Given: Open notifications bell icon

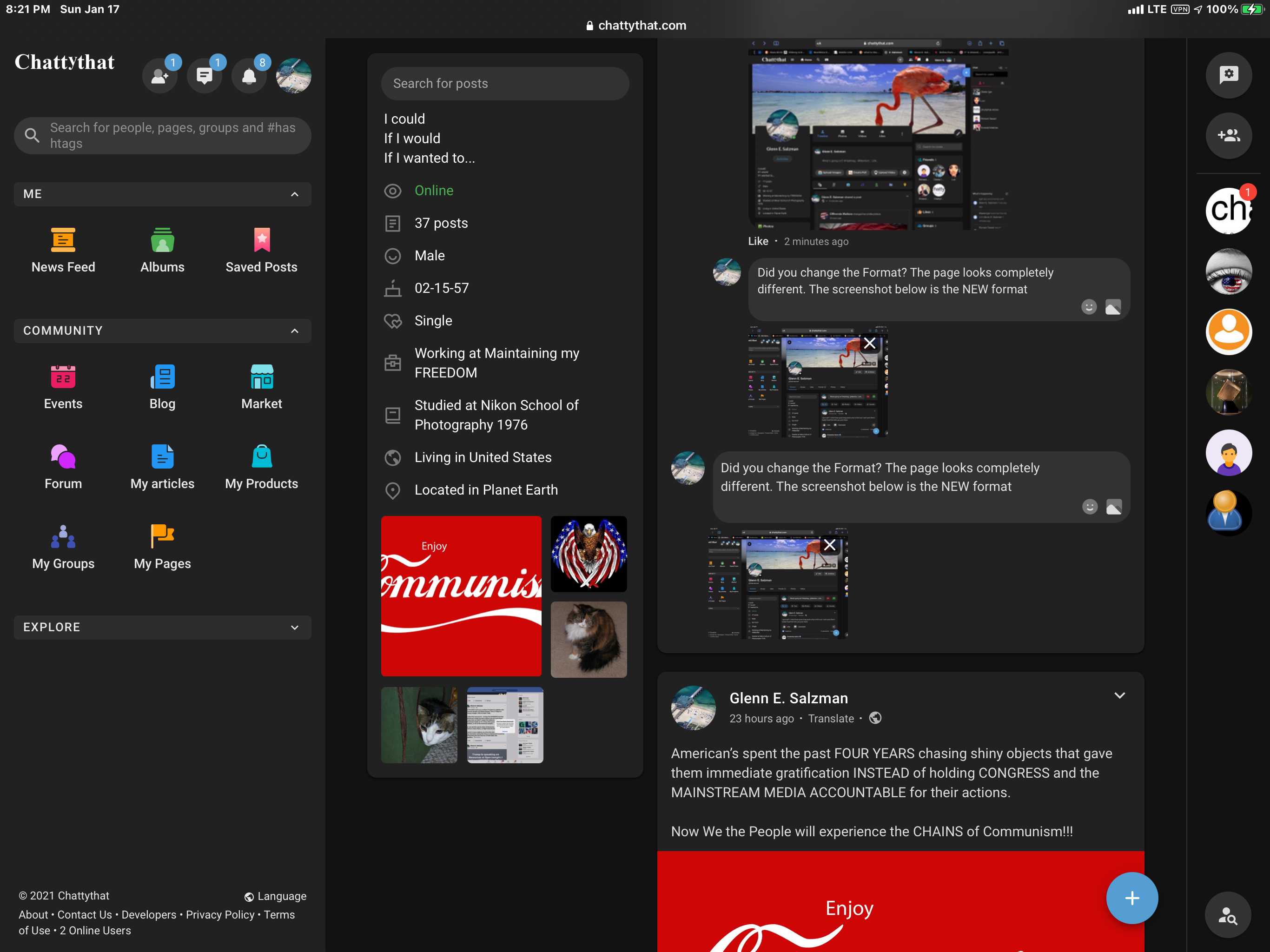Looking at the screenshot, I should (x=249, y=76).
